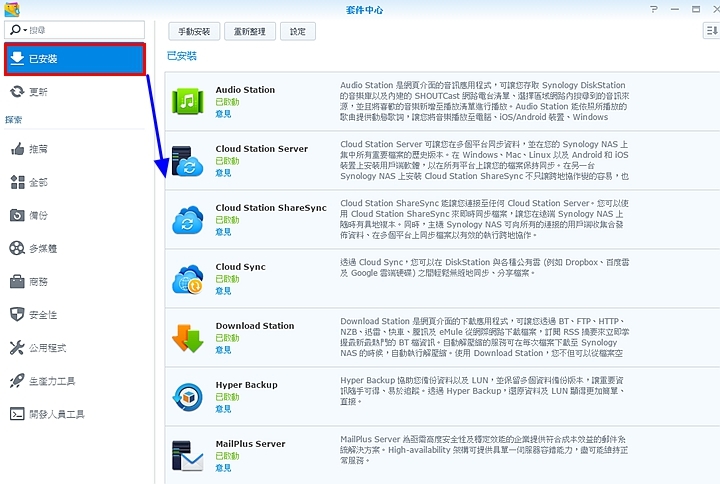Open the 公用程式 utilities category

point(75,348)
